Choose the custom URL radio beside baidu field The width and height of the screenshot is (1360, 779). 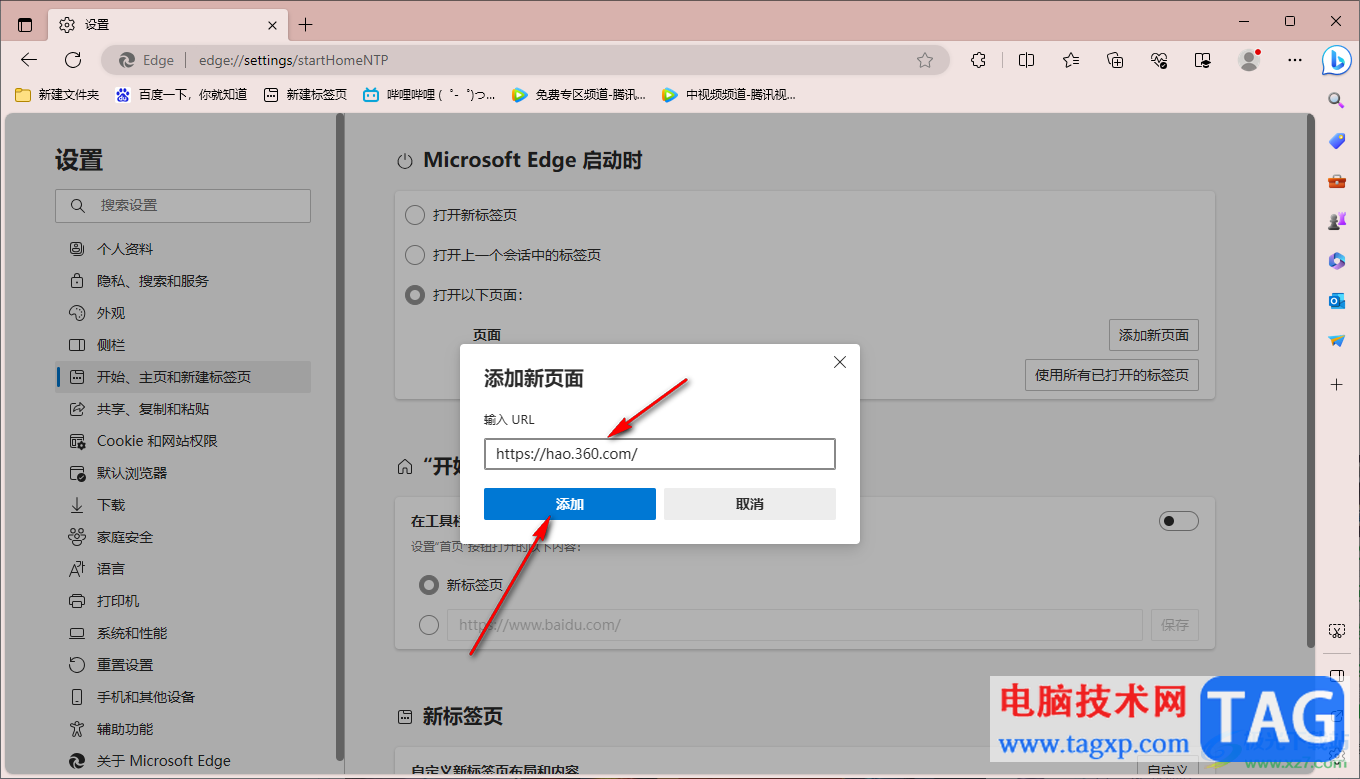429,625
